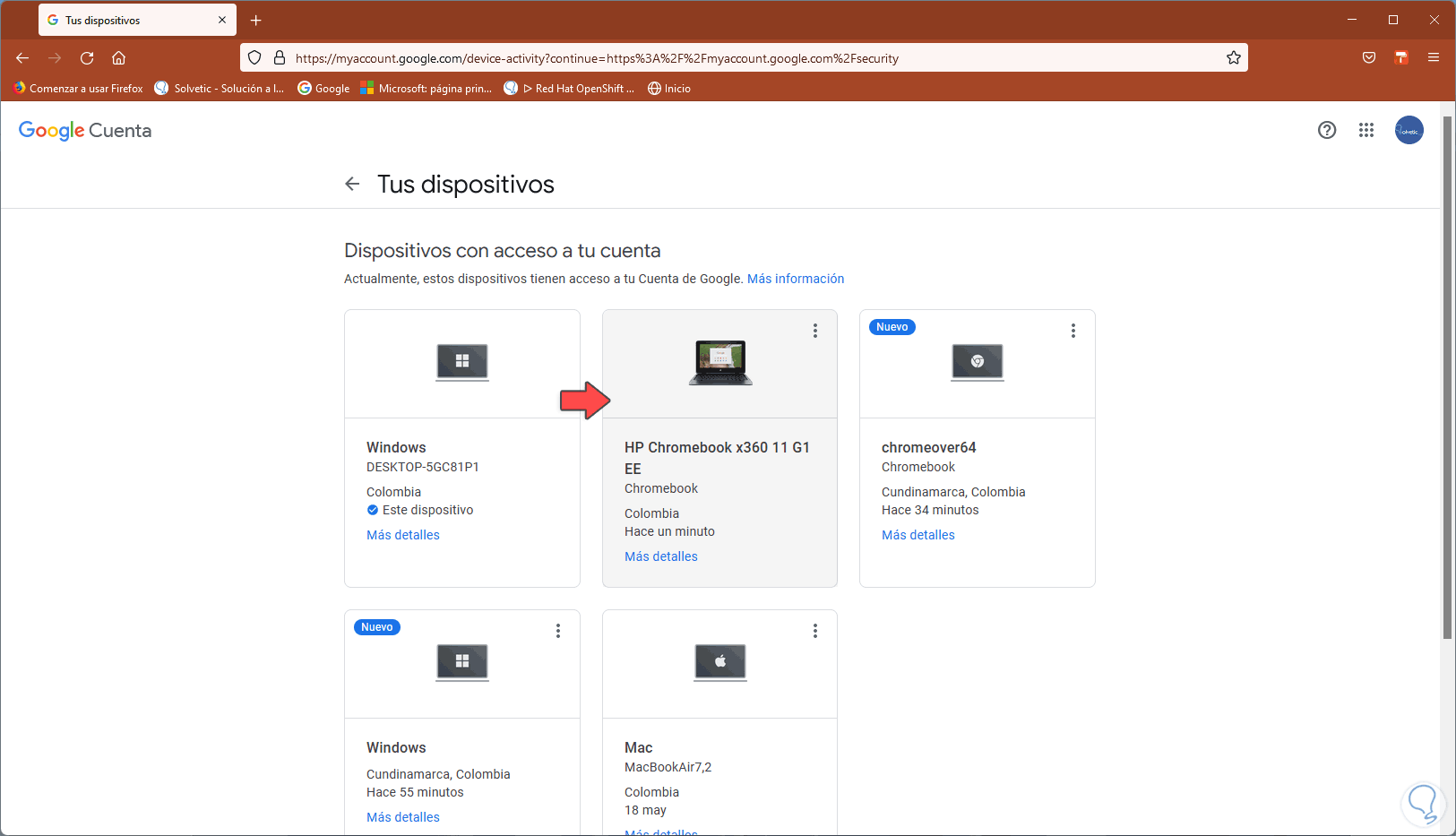Screen dimensions: 1456x836
Task: Open Google help question mark icon
Action: pos(1327,130)
